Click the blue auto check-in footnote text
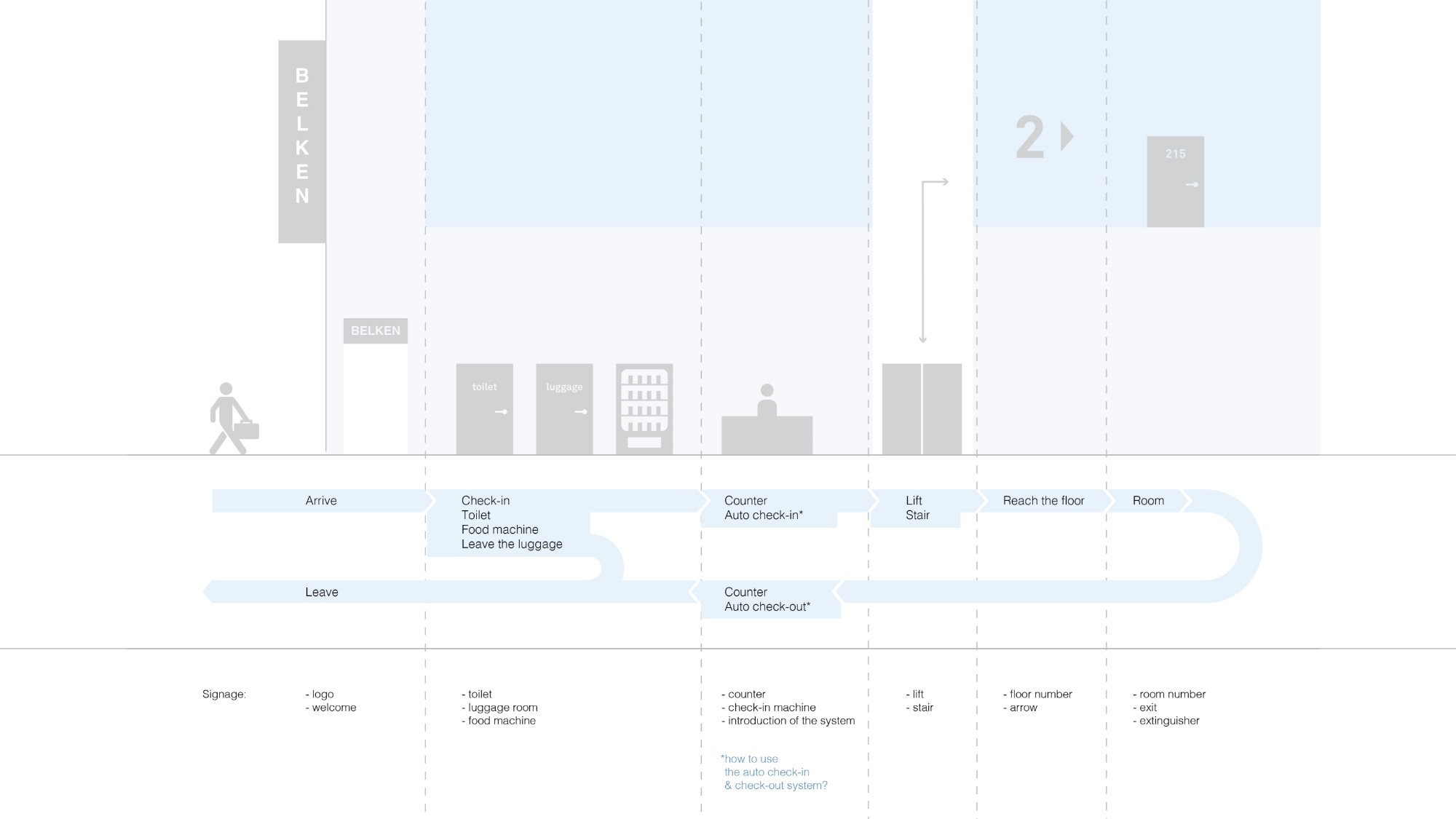This screenshot has height=819, width=1456. [774, 772]
